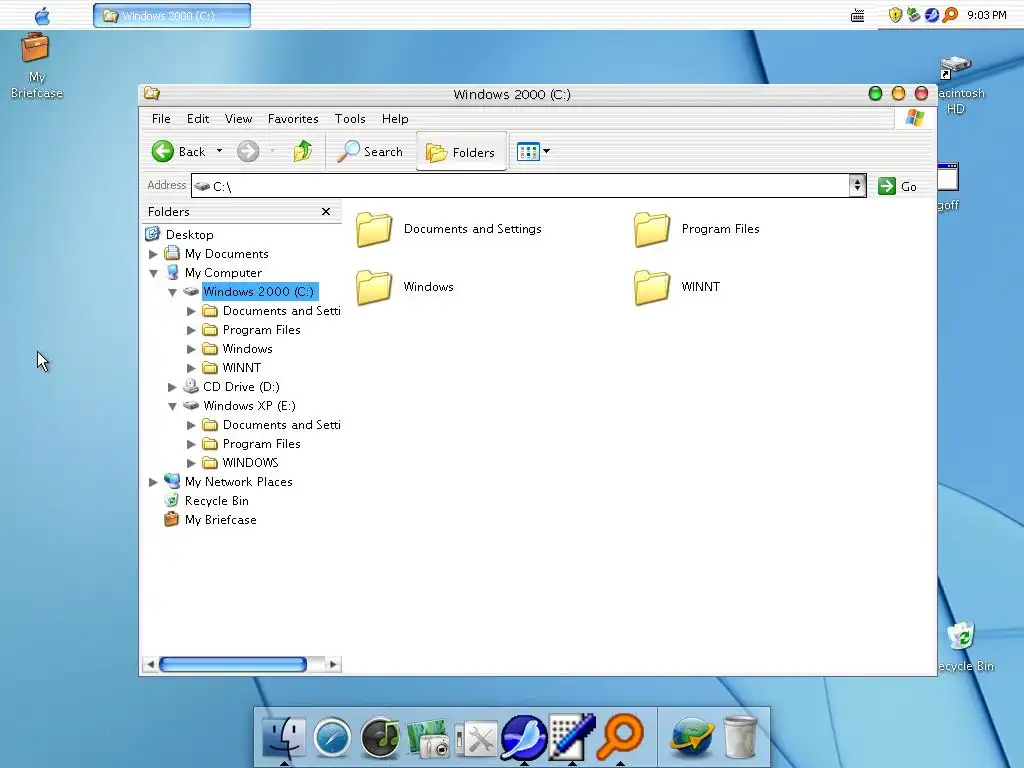Expand WINDOWS folder under Windows XP (E:)
Screen dimensions: 1024x768
point(191,463)
